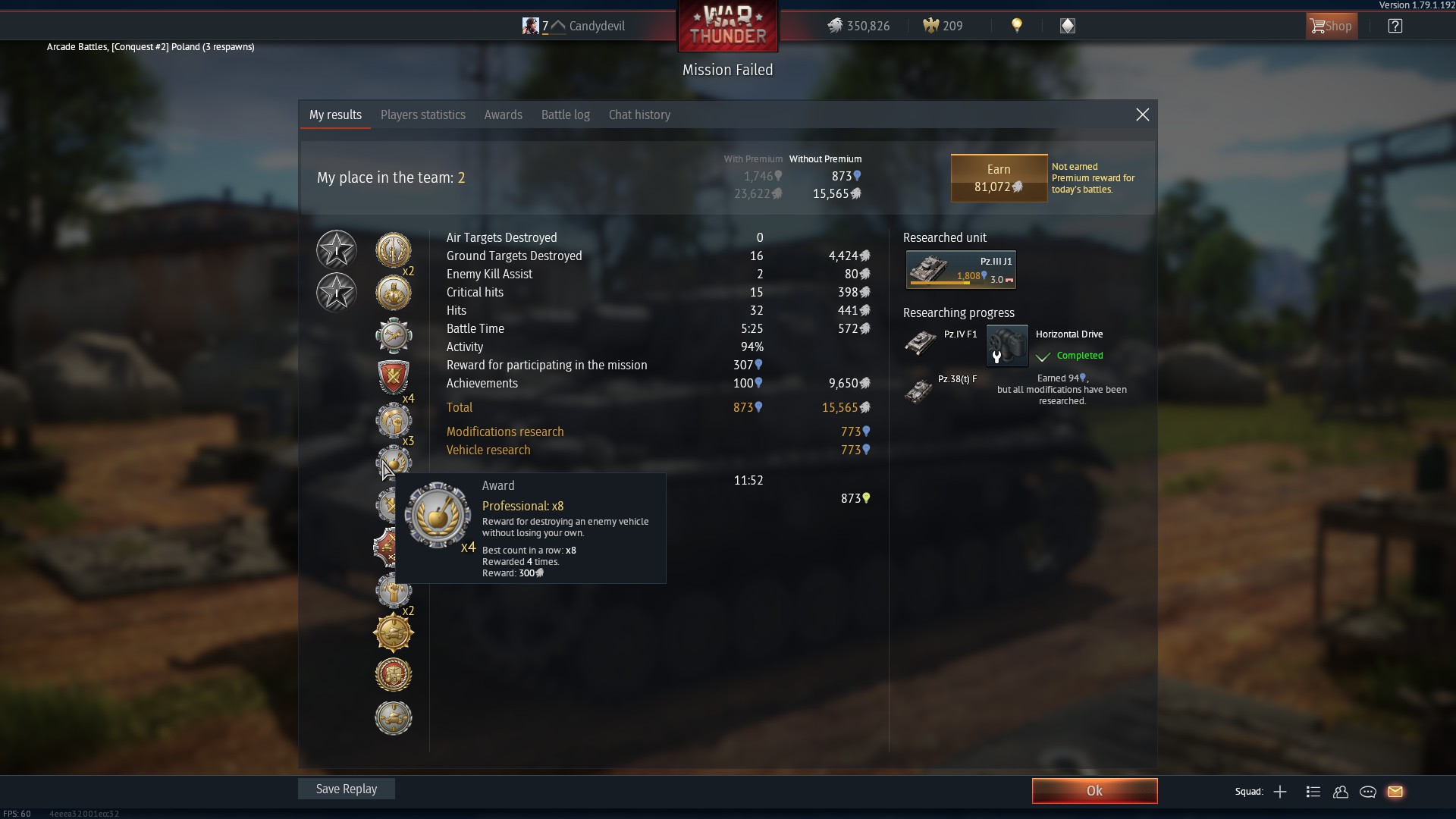Click the Horizontal Drive modification icon

1007,346
